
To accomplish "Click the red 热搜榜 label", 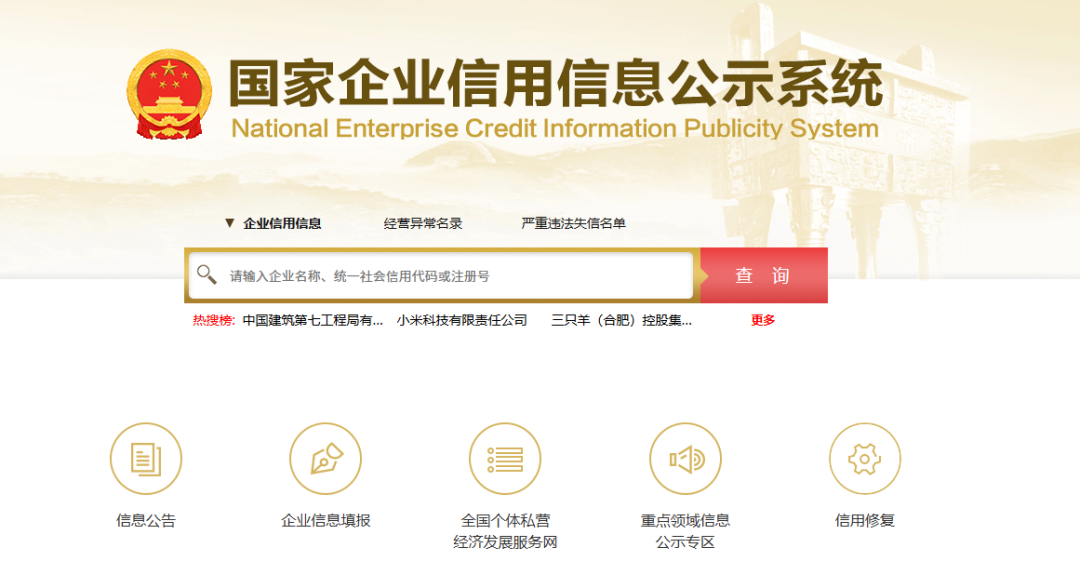I will coord(214,320).
